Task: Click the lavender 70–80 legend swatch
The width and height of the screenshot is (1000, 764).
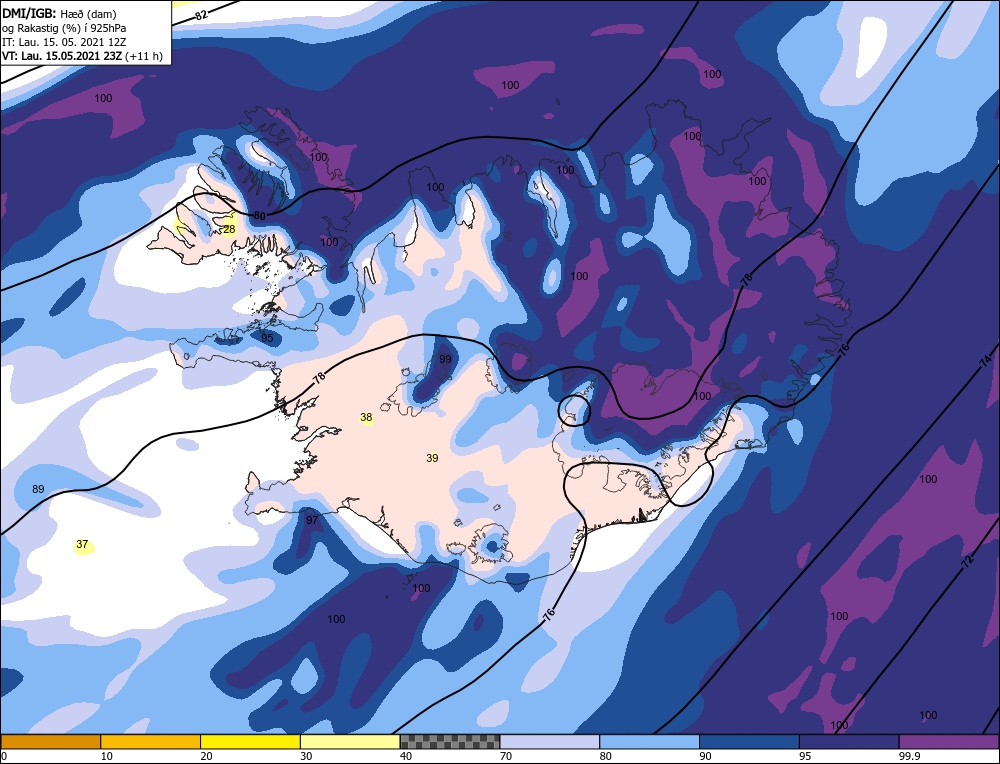Action: tap(550, 741)
